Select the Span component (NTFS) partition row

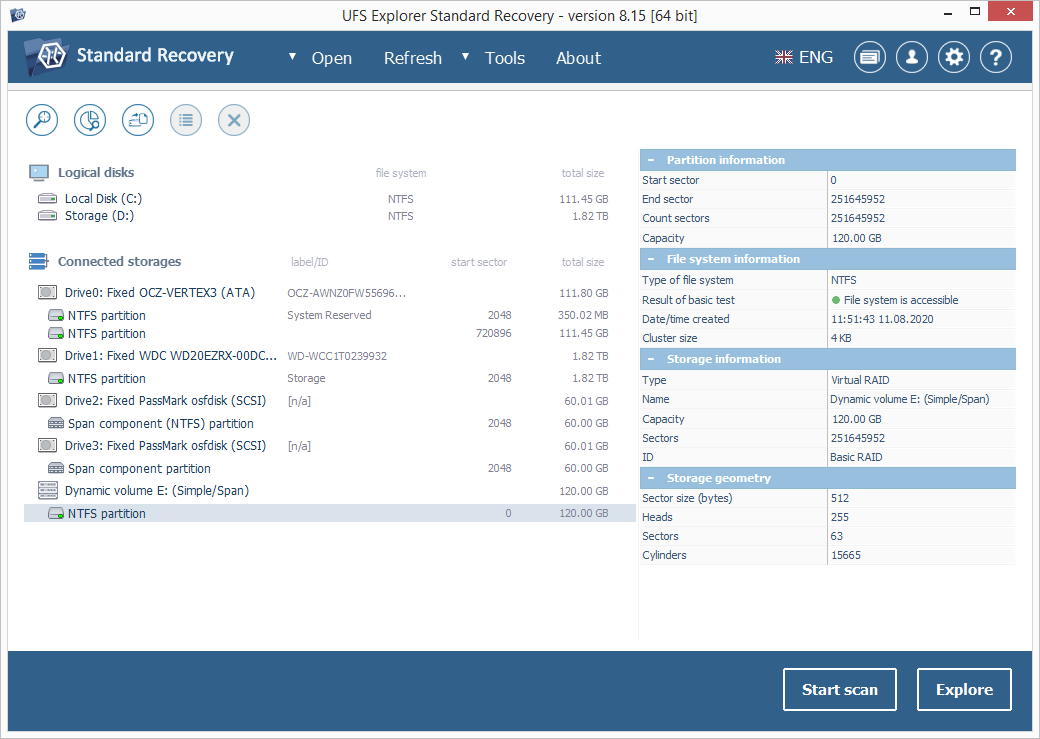click(330, 423)
